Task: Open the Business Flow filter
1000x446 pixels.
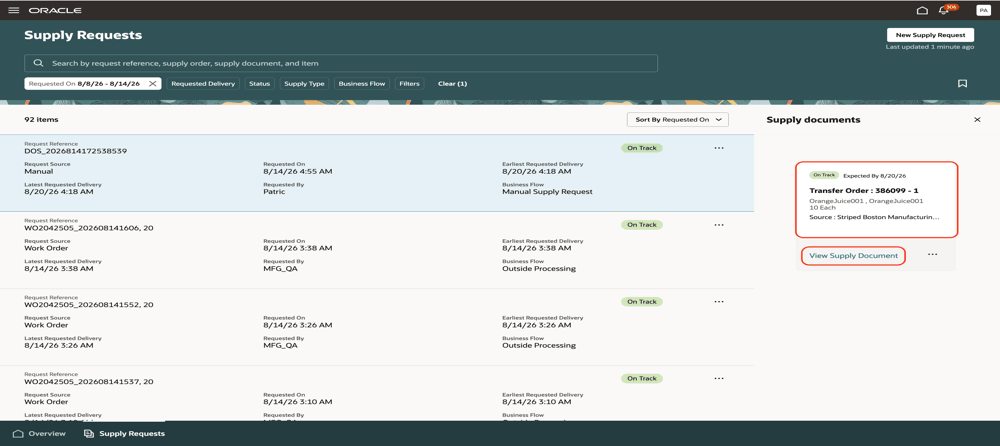Action: (x=362, y=84)
